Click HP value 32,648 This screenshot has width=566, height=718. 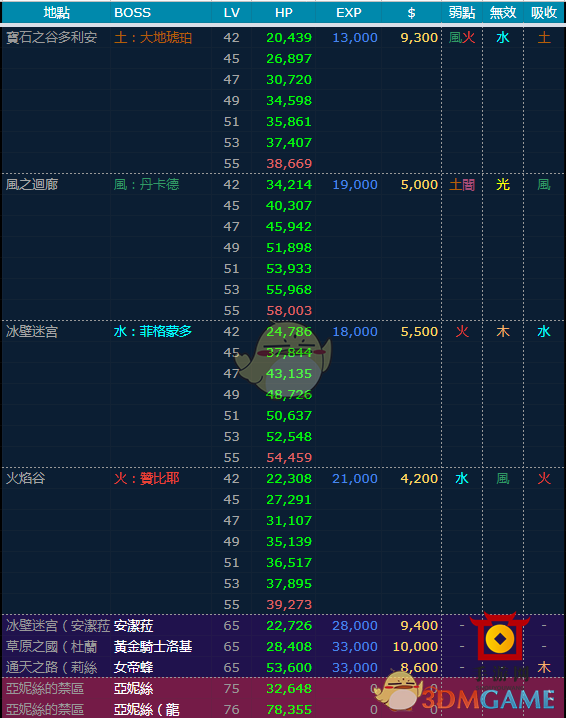(289, 689)
